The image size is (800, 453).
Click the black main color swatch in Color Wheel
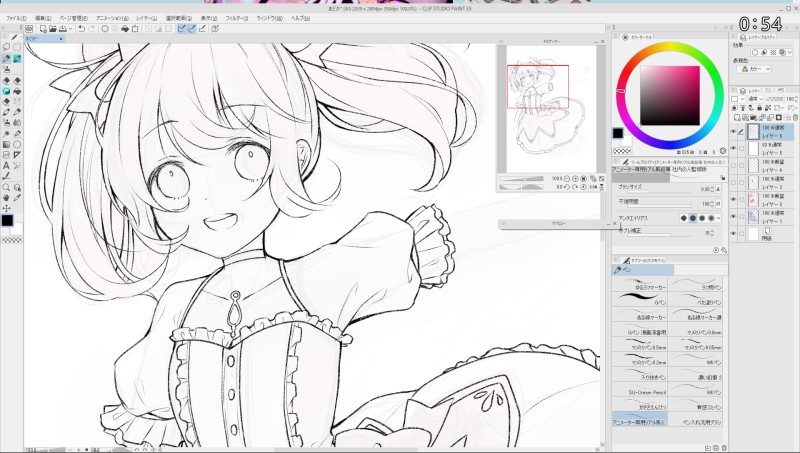tap(617, 133)
